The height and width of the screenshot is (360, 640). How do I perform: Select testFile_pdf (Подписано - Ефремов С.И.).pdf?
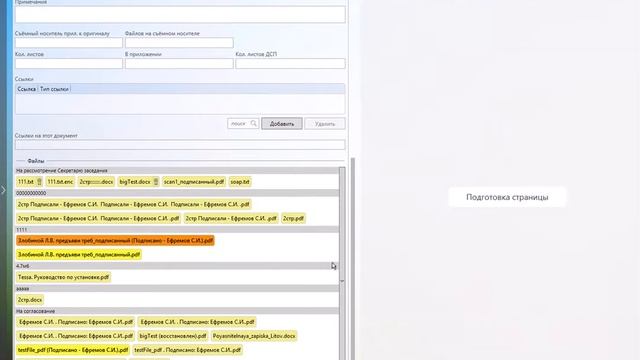point(73,350)
